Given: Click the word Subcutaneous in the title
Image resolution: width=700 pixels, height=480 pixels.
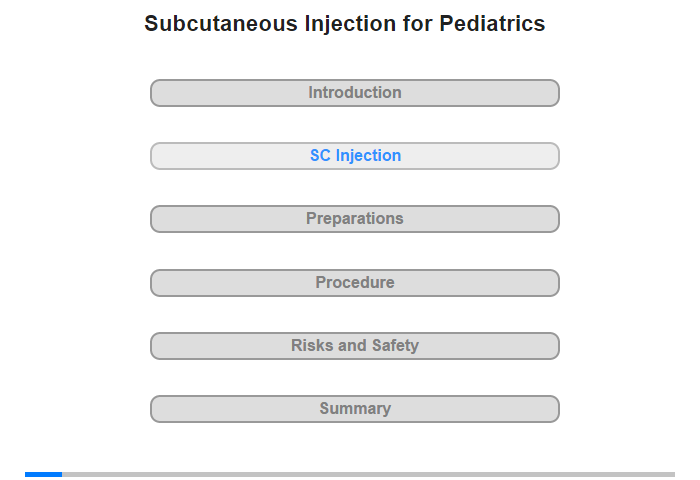Looking at the screenshot, I should [221, 24].
